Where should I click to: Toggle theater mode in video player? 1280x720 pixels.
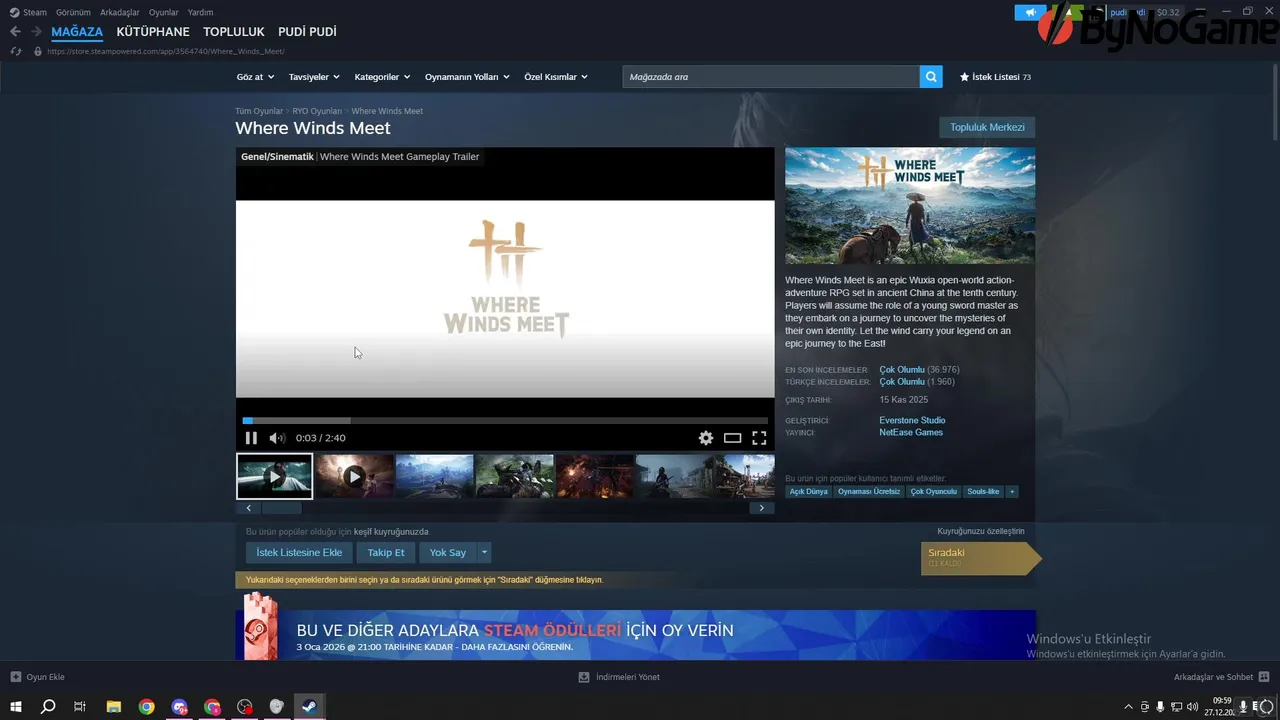click(733, 438)
